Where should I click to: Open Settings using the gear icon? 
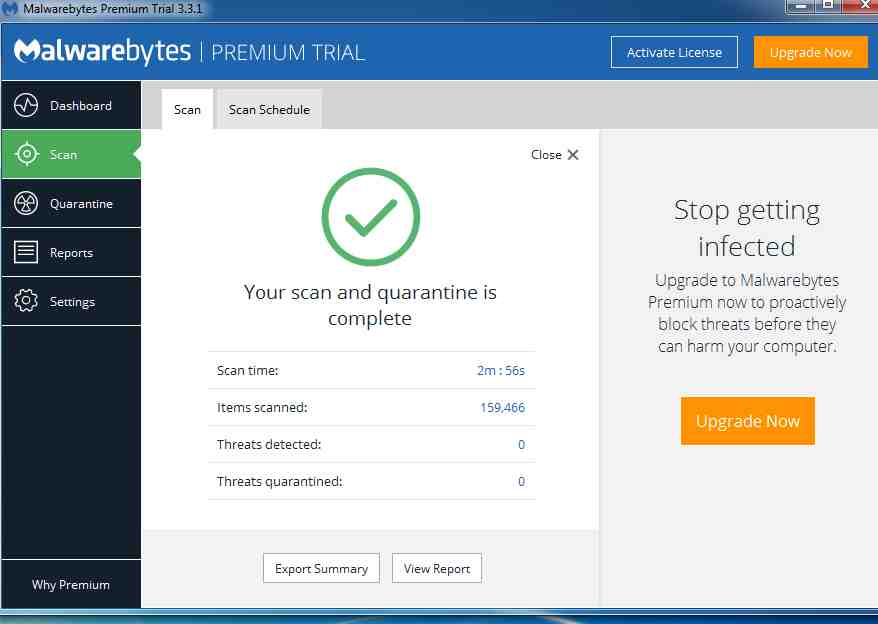point(26,302)
